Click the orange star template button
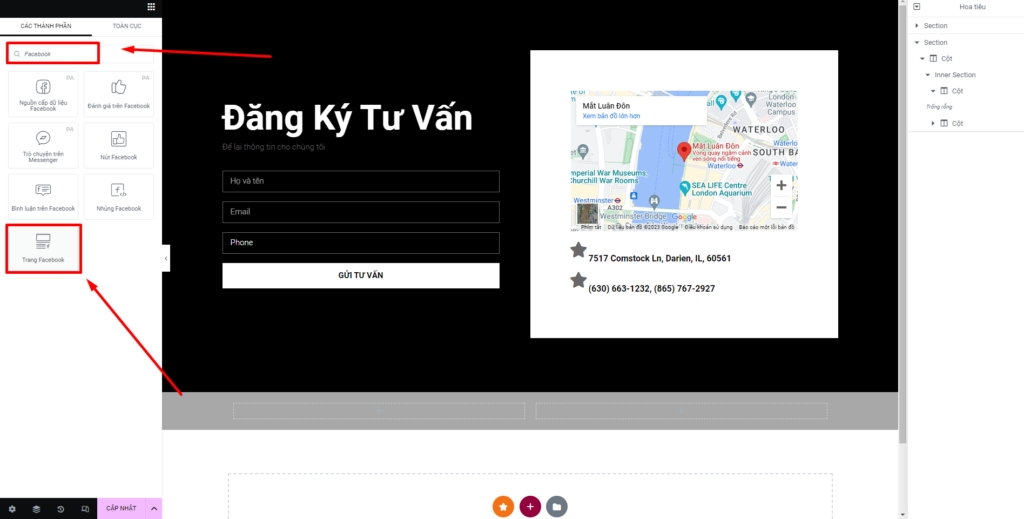This screenshot has width=1024, height=519. pos(503,506)
